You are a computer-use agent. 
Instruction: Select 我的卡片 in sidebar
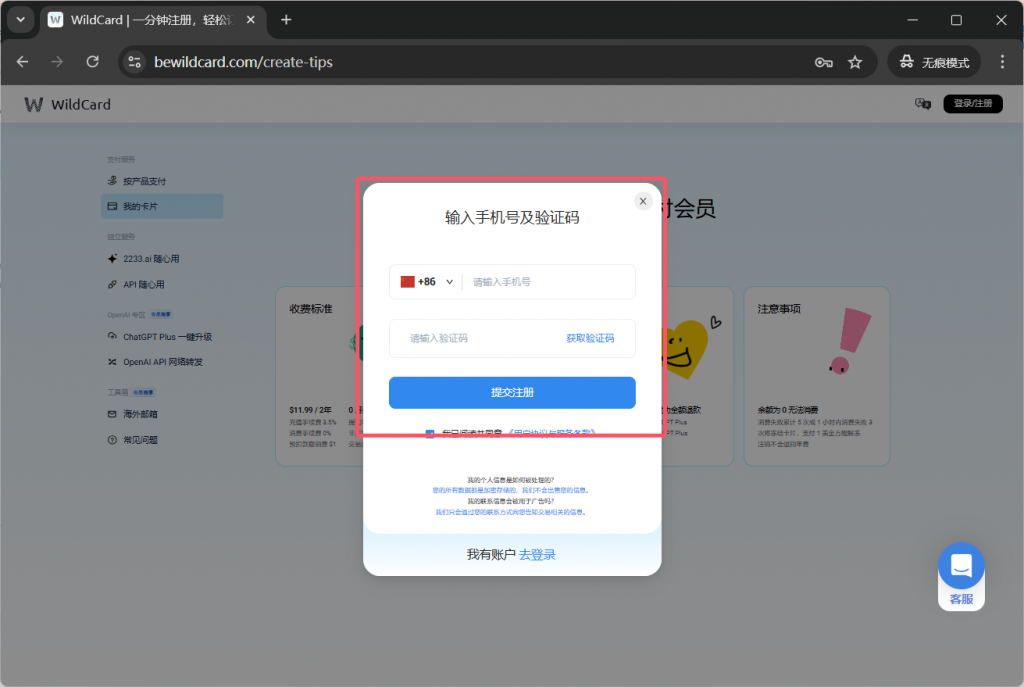162,206
